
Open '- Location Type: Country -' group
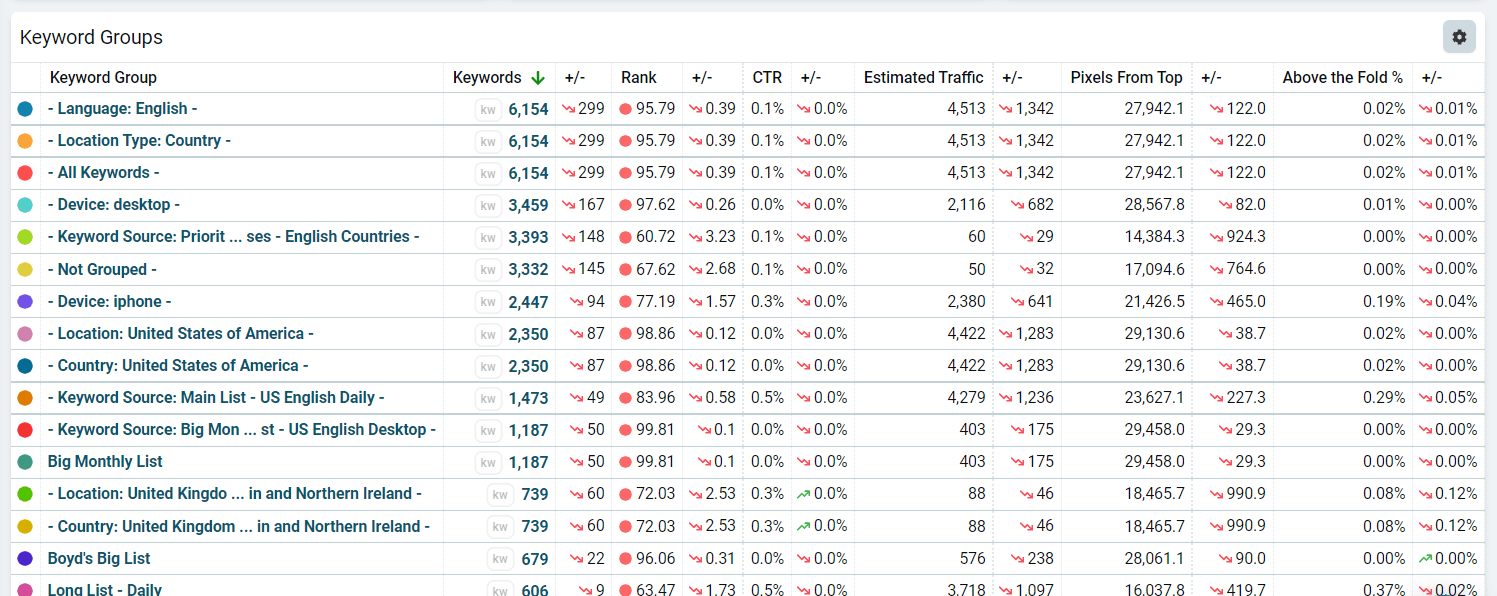[139, 140]
